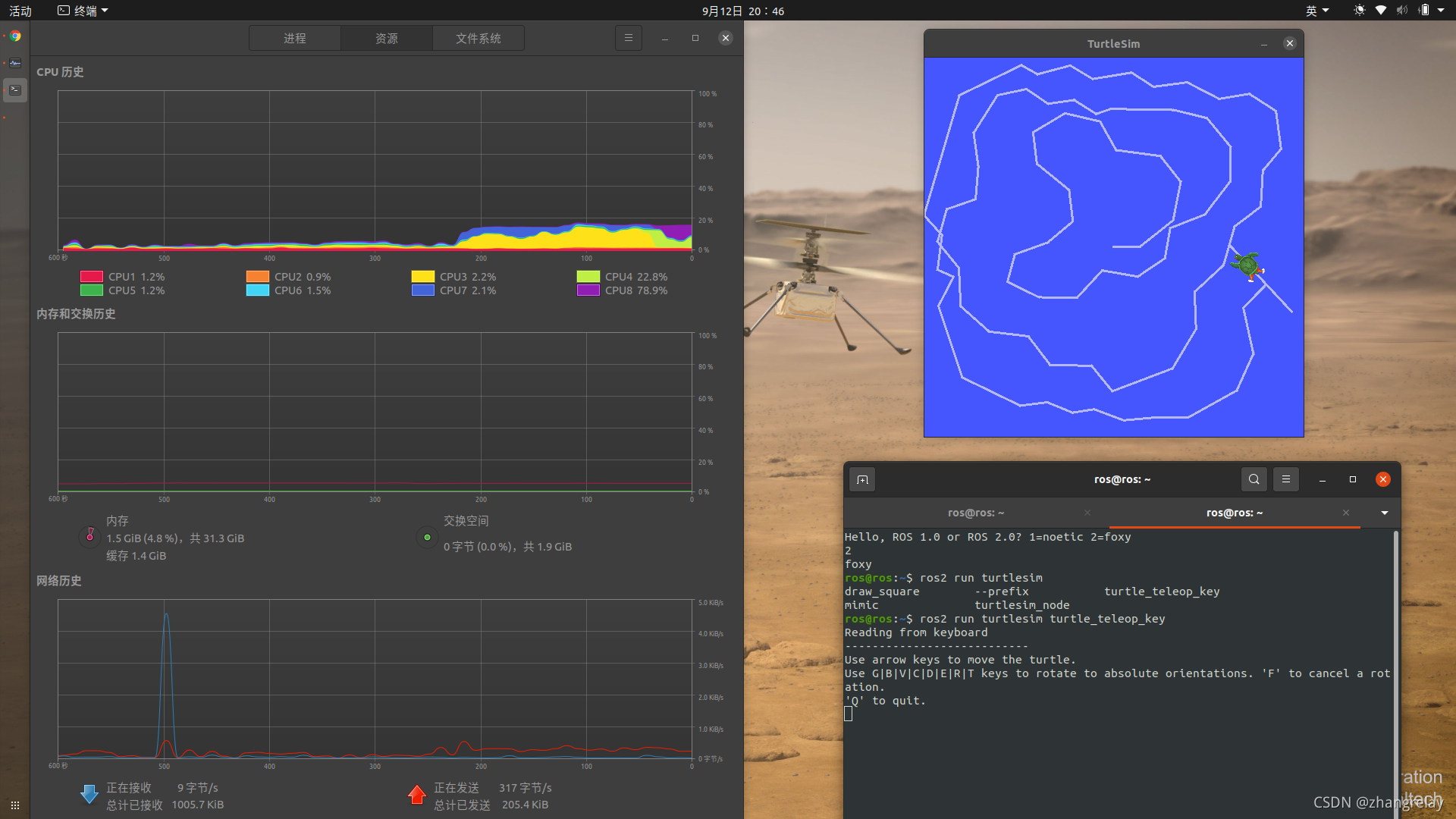Click system monitor icon in dock
The image size is (1456, 819).
pos(15,63)
